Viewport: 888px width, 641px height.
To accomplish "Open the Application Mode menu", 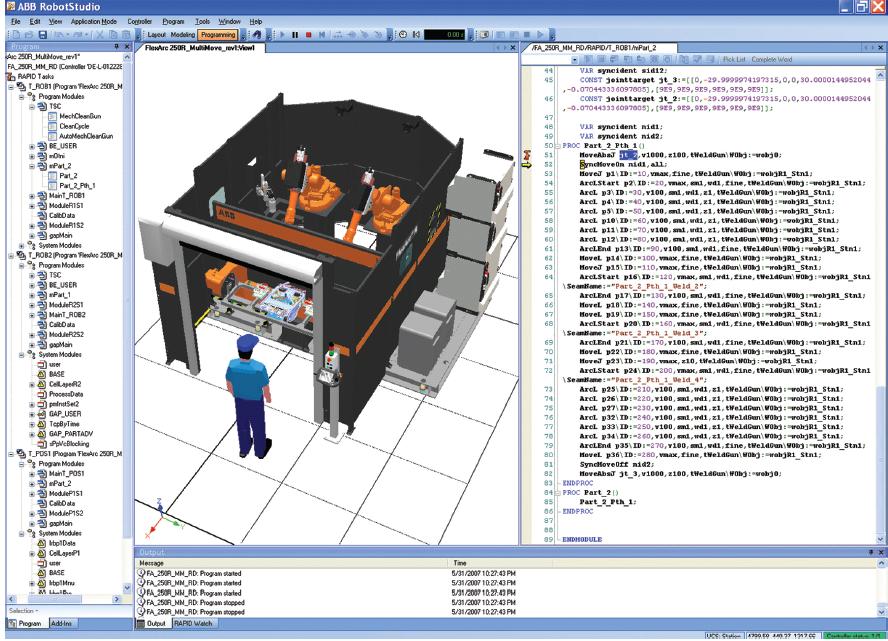I will (x=93, y=22).
